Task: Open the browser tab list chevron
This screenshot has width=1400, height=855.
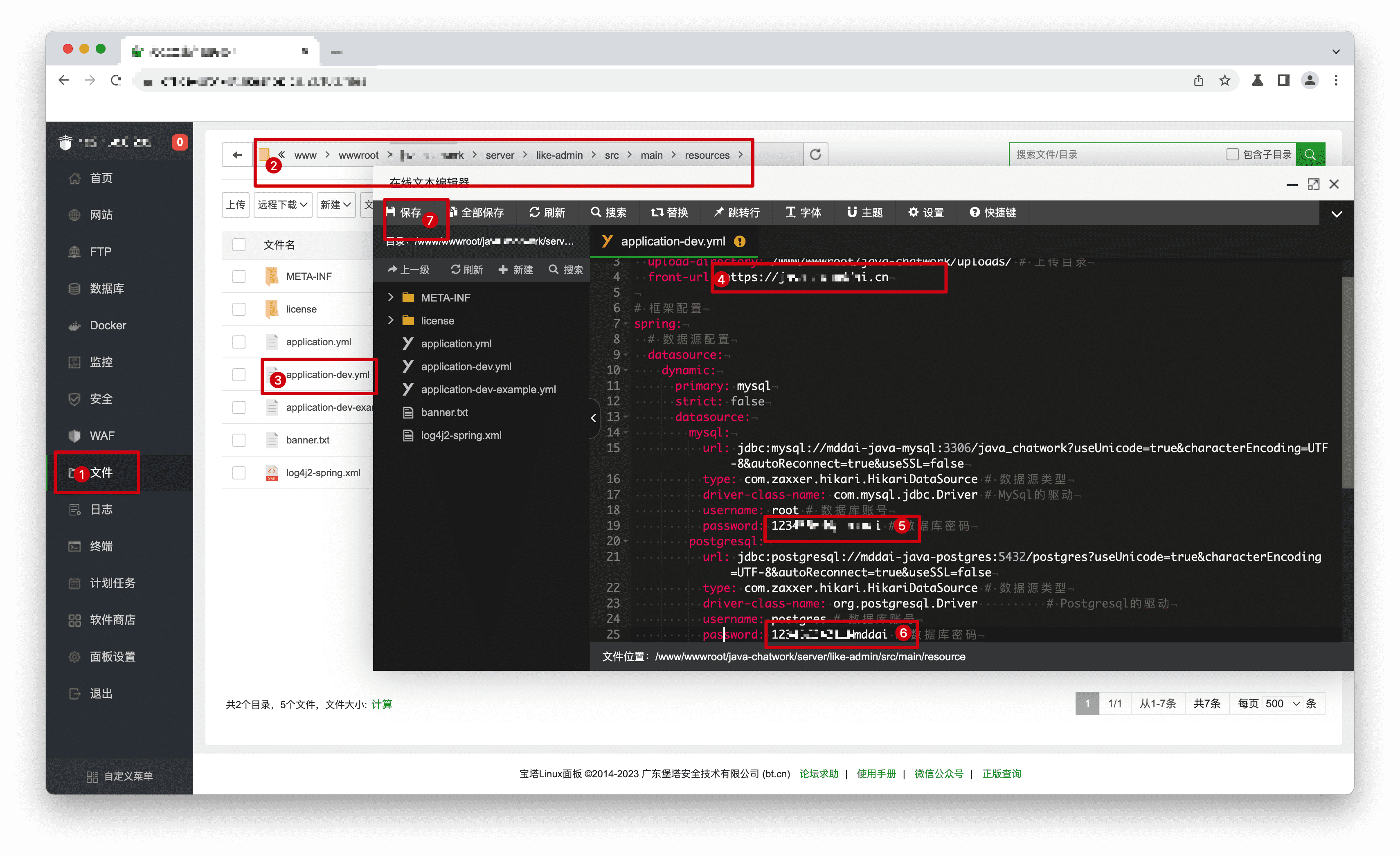Action: click(1335, 52)
